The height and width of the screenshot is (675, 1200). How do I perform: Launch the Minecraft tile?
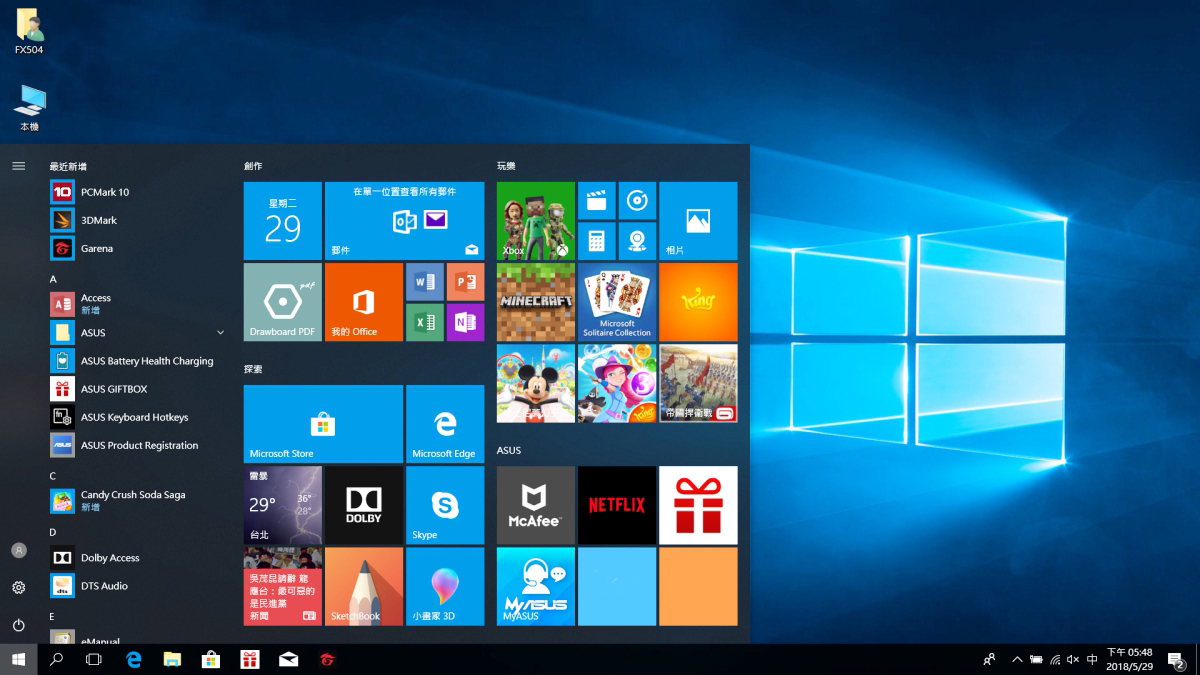536,302
